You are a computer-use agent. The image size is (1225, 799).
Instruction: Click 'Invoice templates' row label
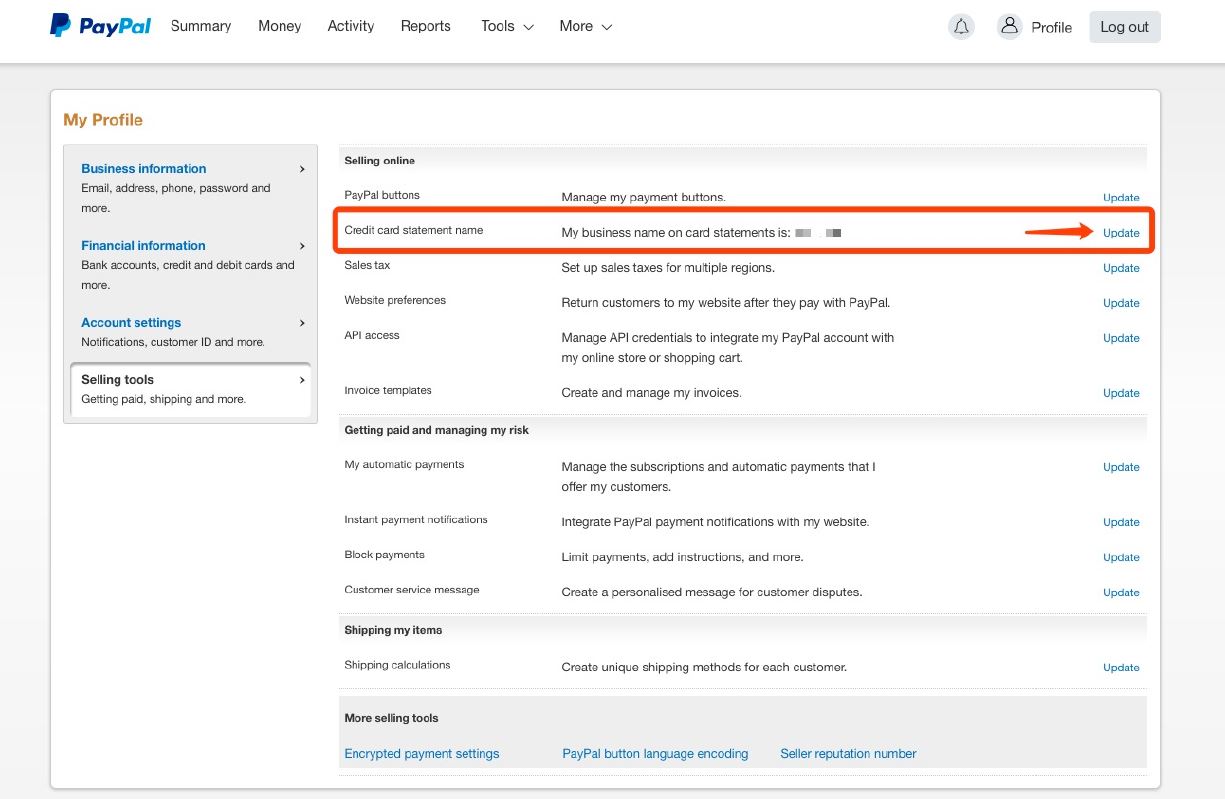tap(388, 390)
